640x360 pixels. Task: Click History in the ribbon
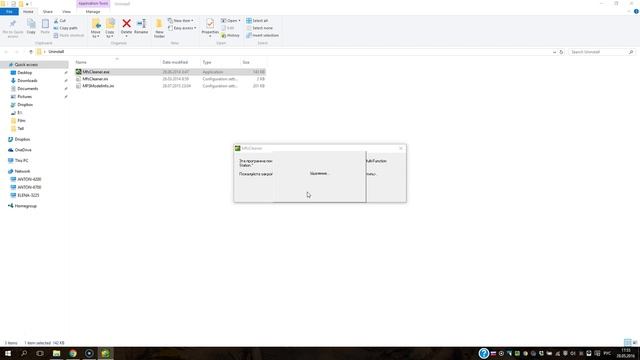pyautogui.click(x=231, y=36)
